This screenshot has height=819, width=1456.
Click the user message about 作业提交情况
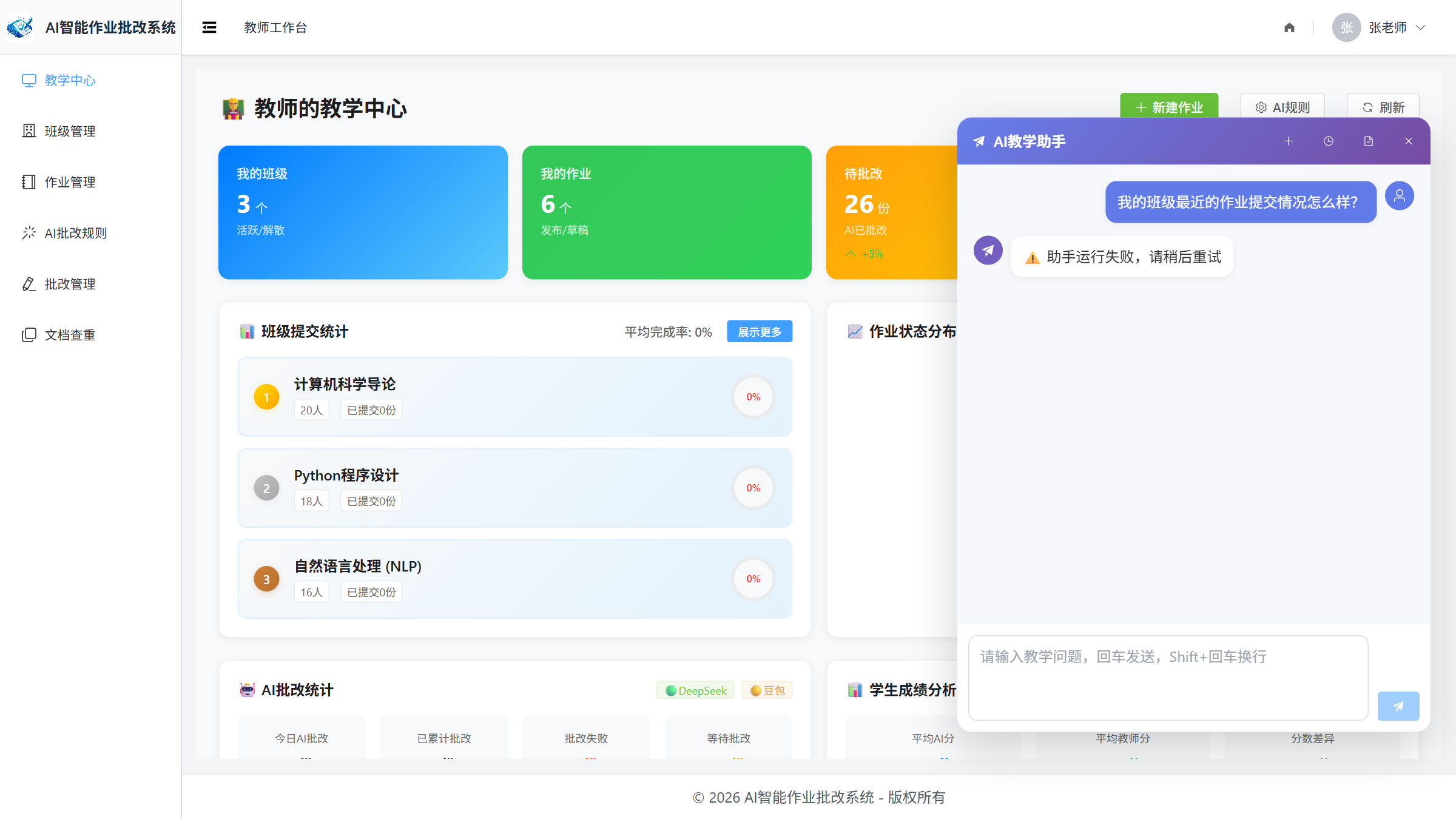click(1241, 202)
